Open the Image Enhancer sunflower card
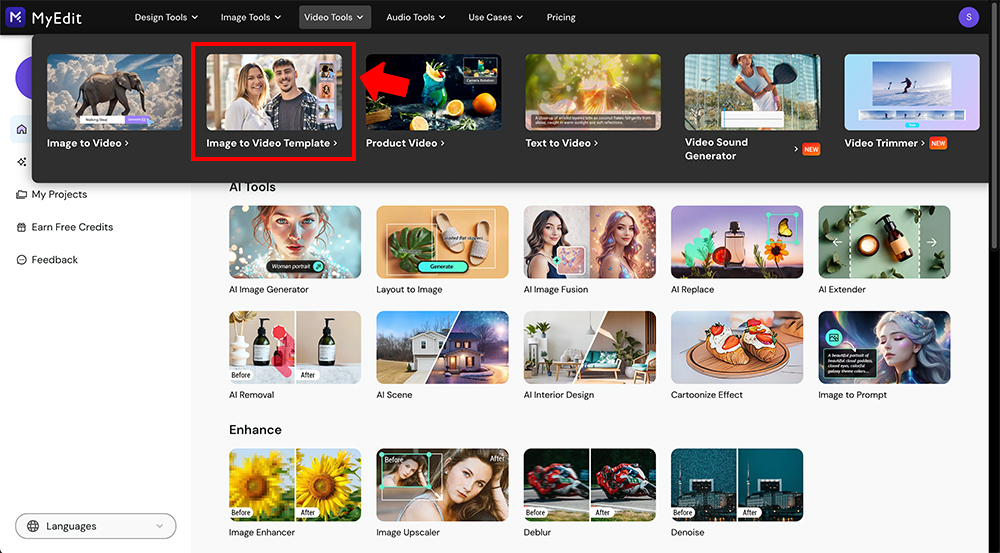 [x=295, y=485]
